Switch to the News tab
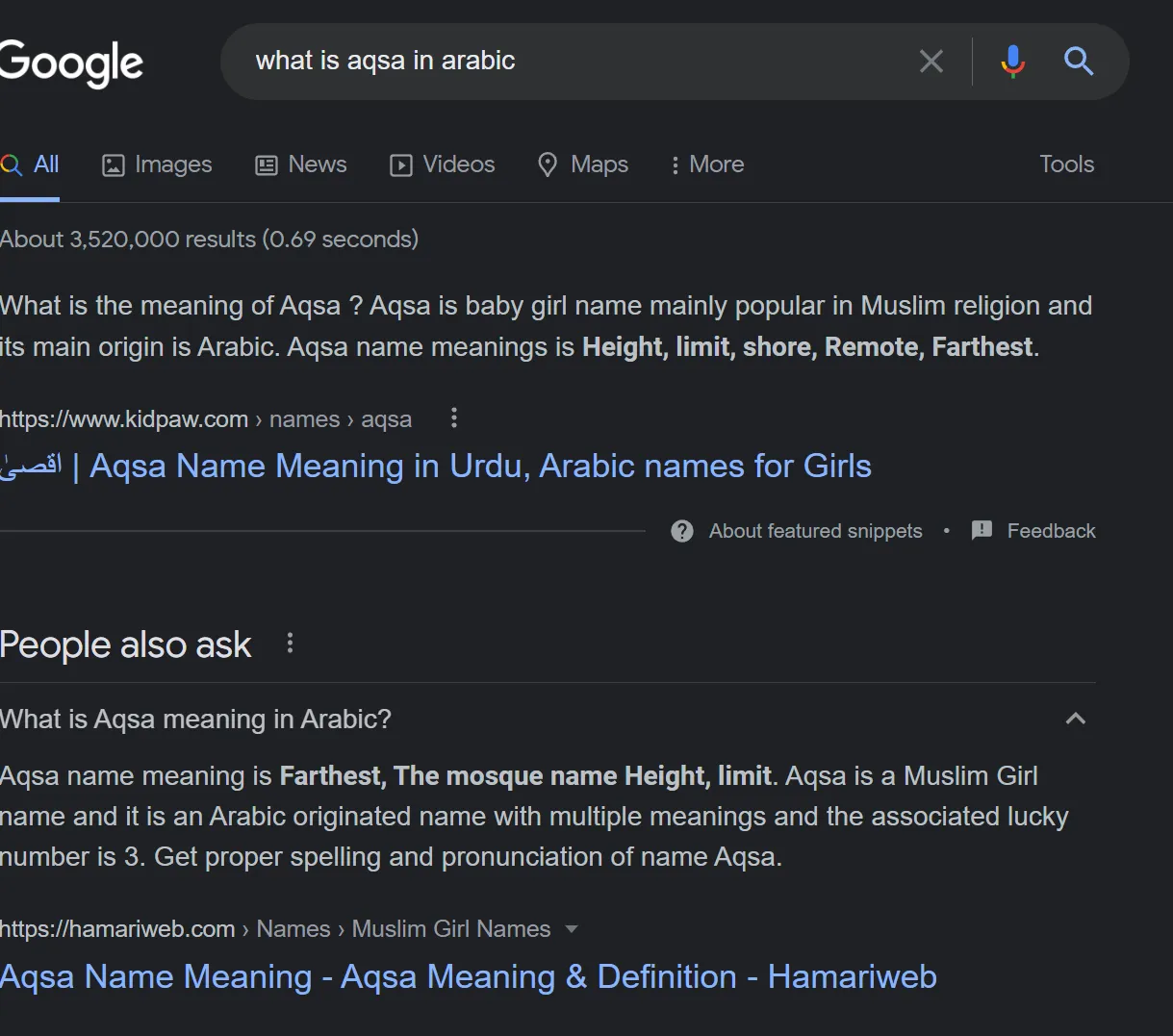 pyautogui.click(x=300, y=164)
